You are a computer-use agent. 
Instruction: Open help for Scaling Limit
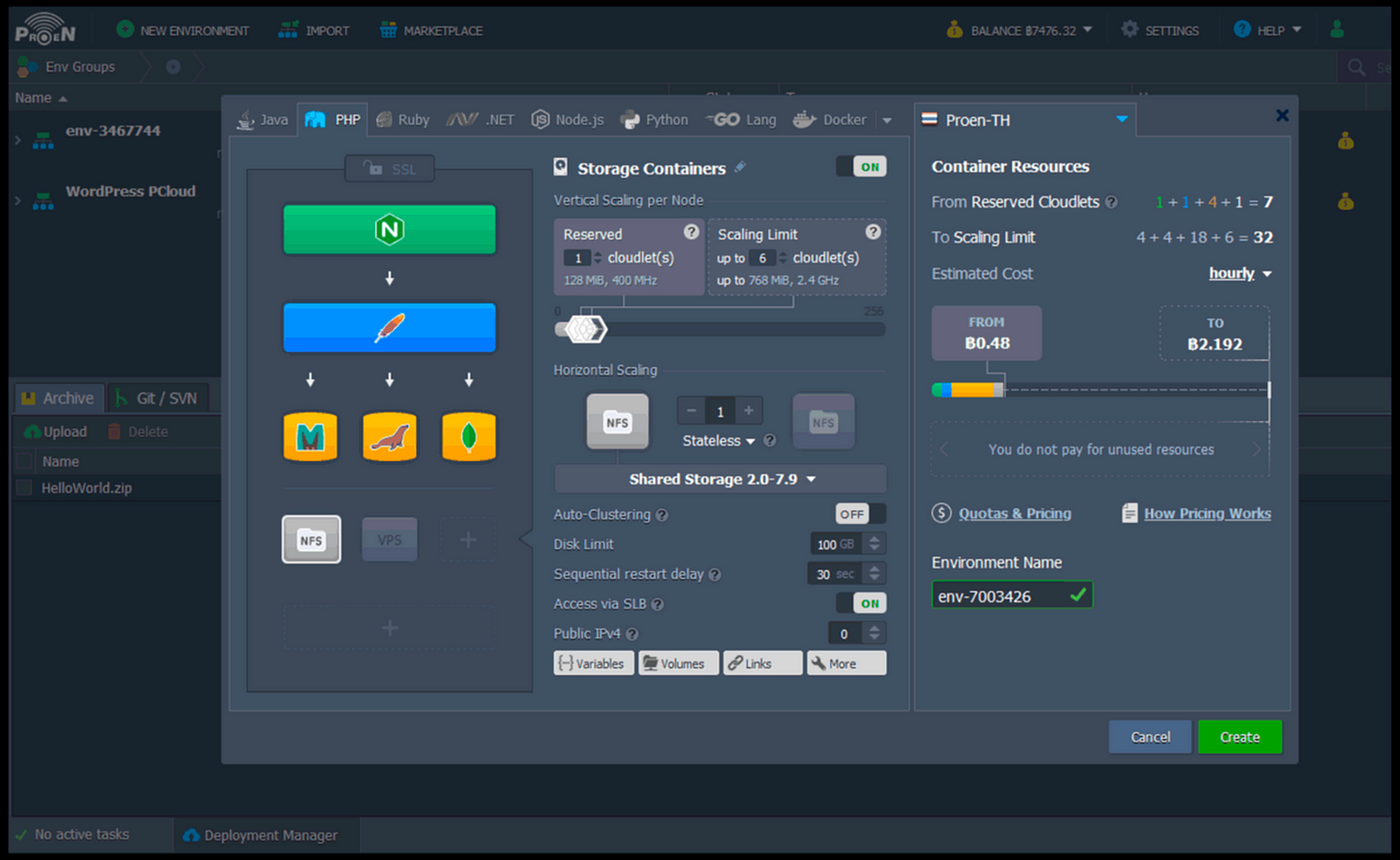tap(873, 232)
